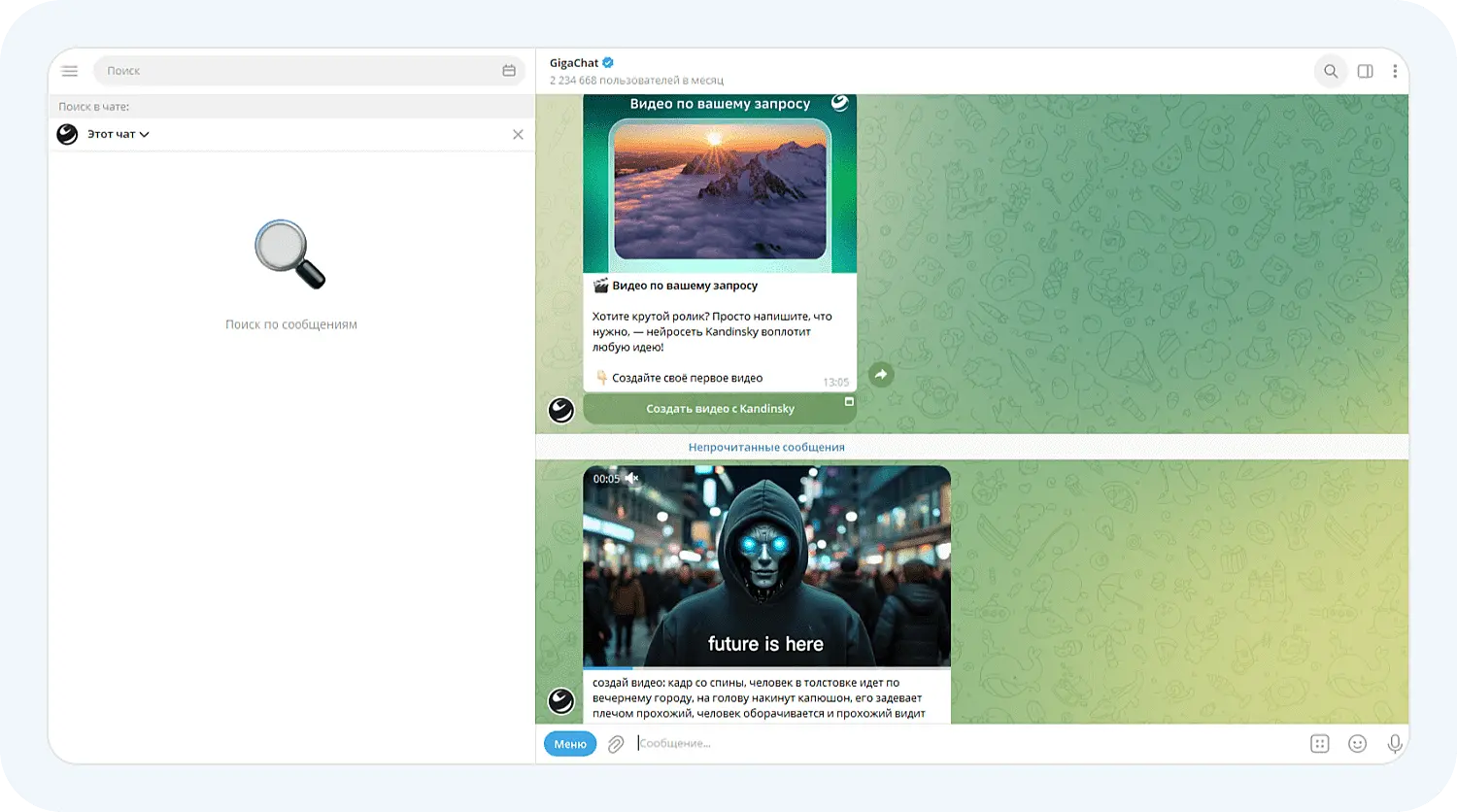
Task: Click the 'Сообщение...' message input field
Action: (x=962, y=744)
